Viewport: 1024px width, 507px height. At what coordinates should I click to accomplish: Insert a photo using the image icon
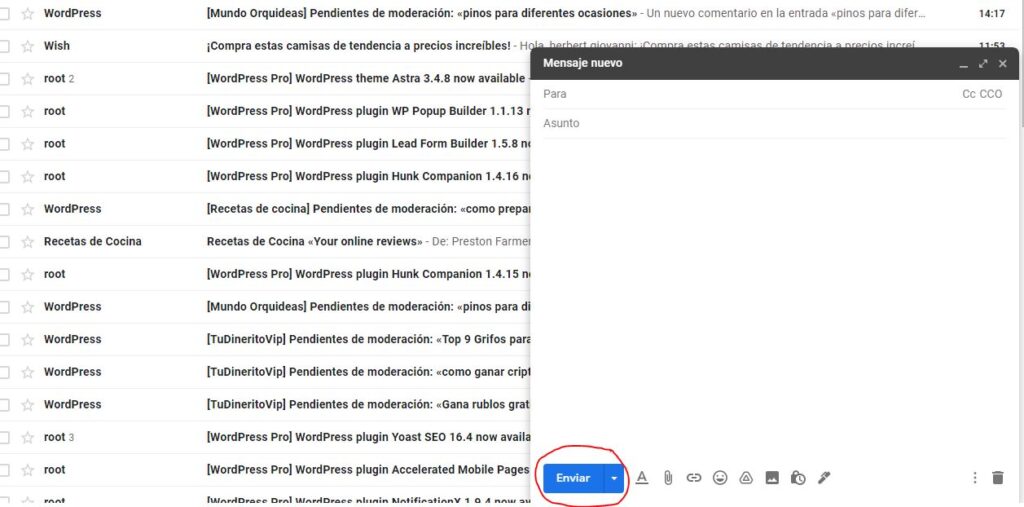tap(772, 478)
